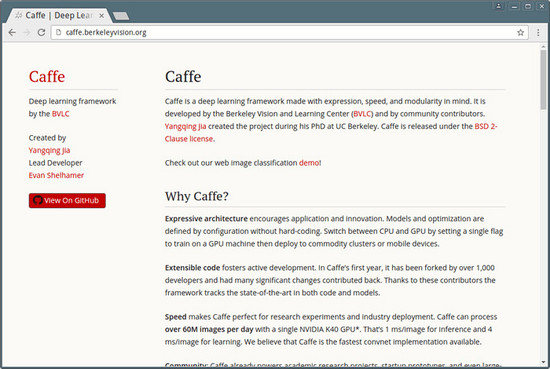Open the Evan Shelhamer link
This screenshot has width=550, height=369.
[56, 175]
